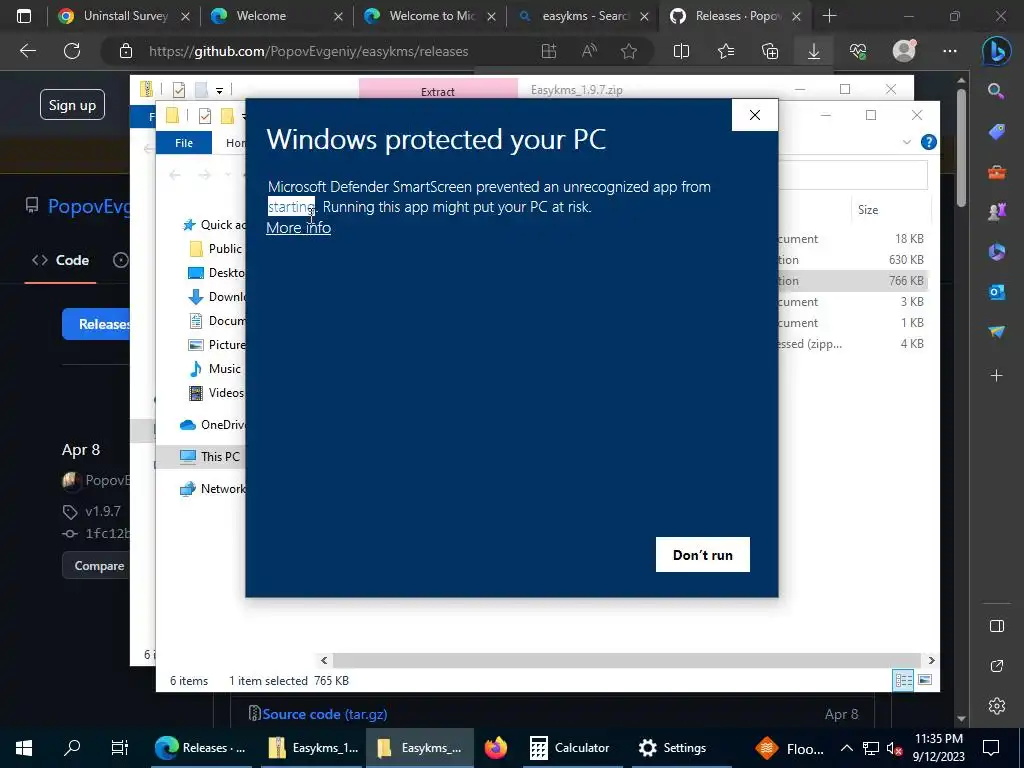Toggle Read aloud in address bar

589,51
